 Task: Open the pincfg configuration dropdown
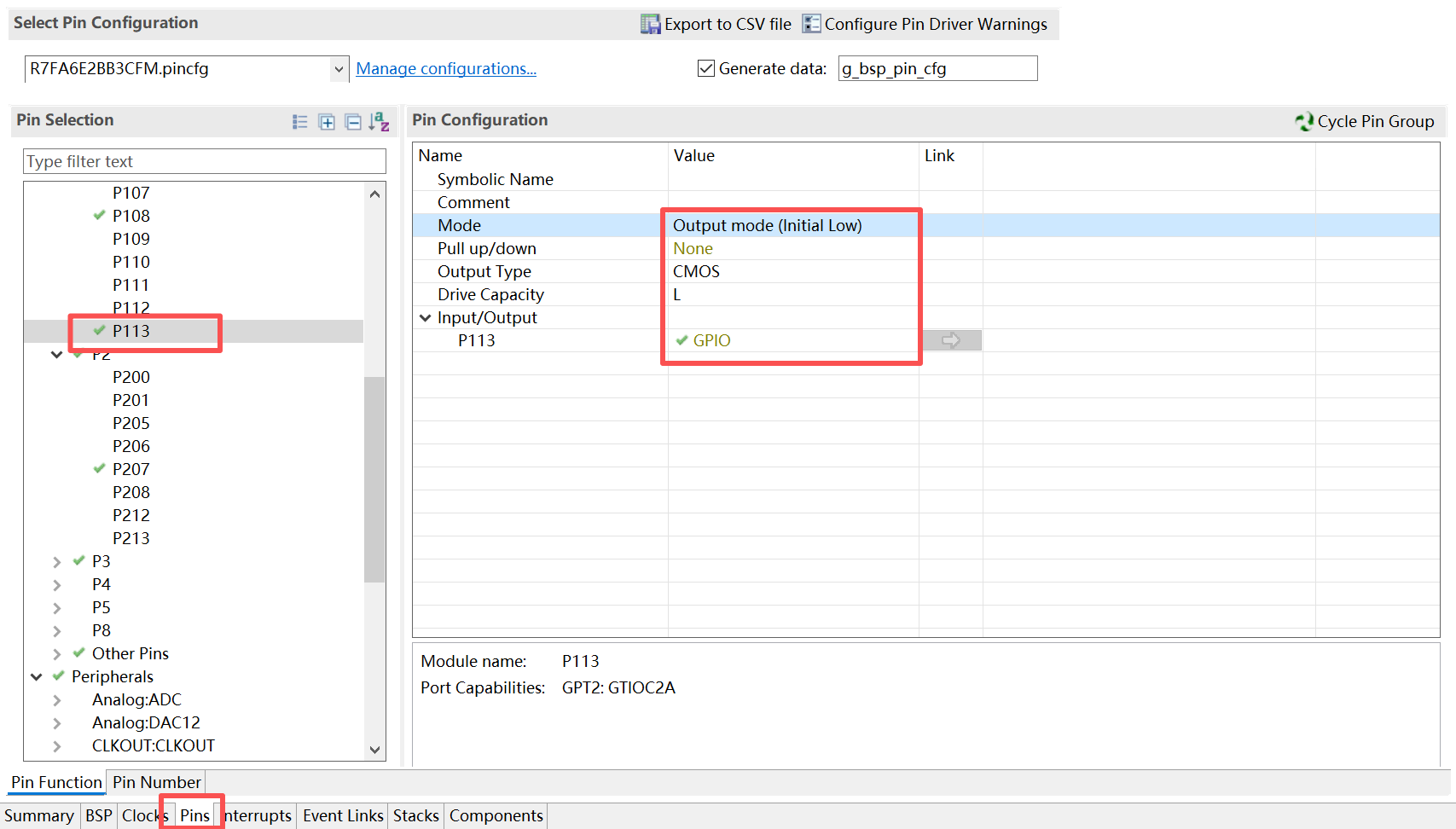[339, 69]
